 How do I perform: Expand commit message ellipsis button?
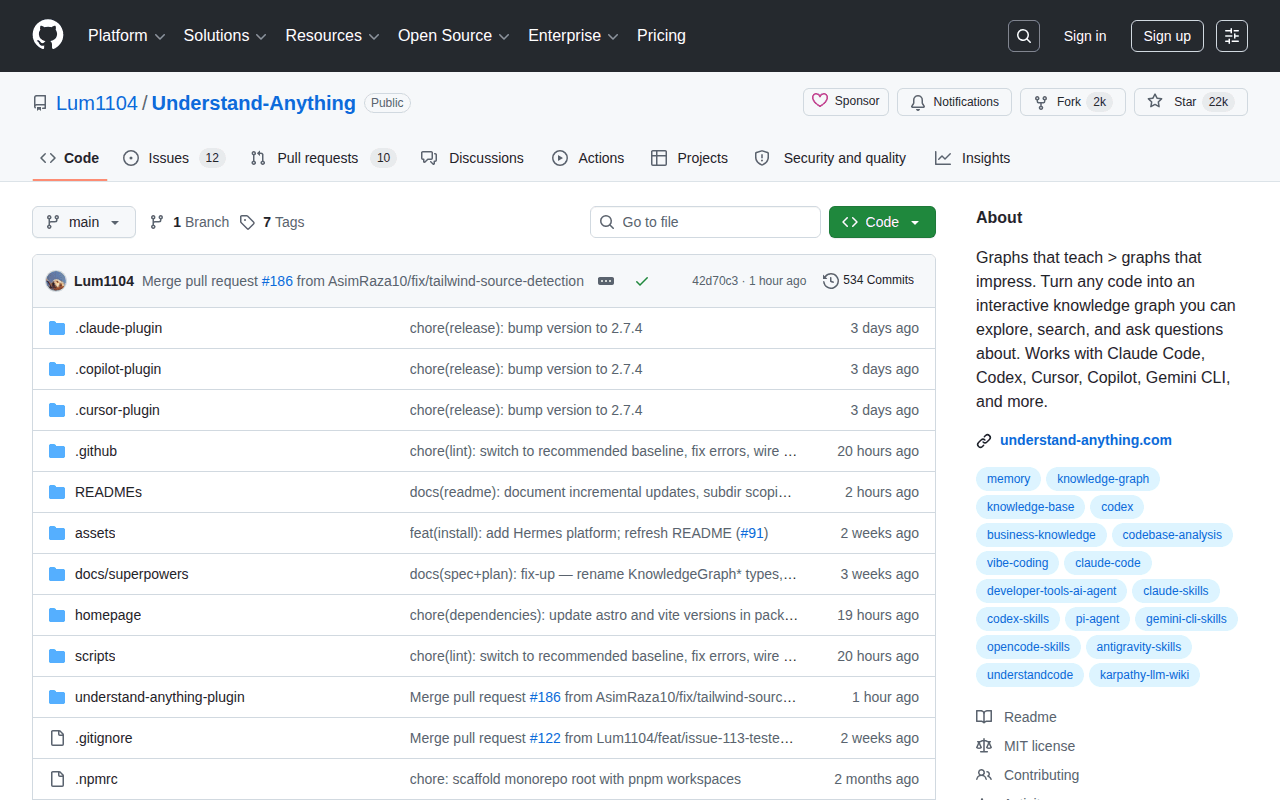tap(606, 281)
